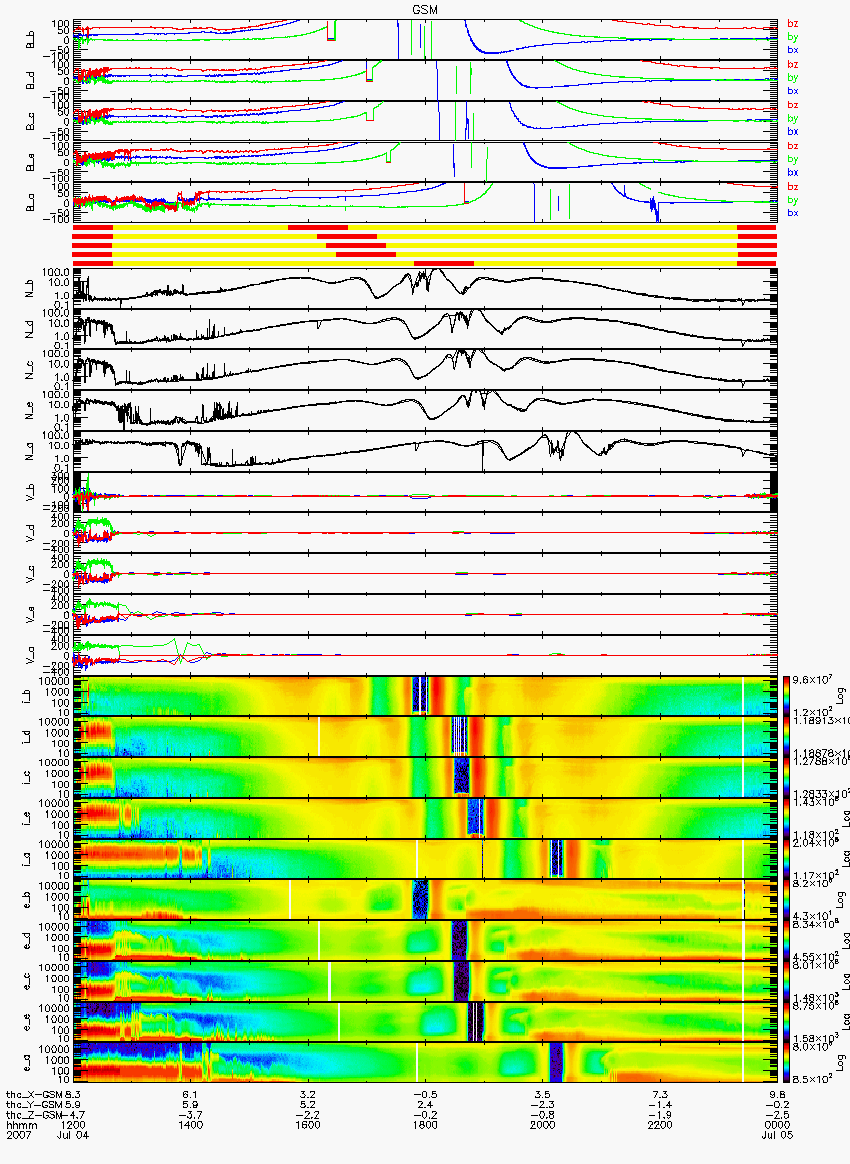Click the bz legend of panel B_d

pyautogui.click(x=792, y=65)
